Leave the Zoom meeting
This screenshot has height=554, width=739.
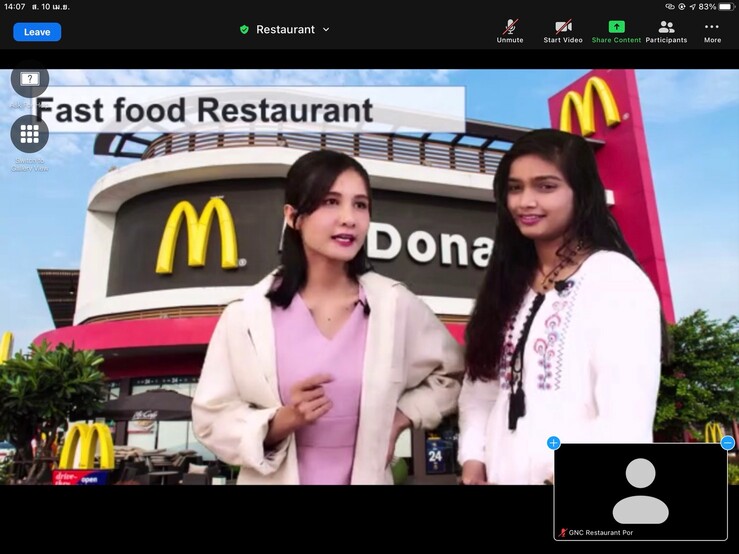point(37,32)
